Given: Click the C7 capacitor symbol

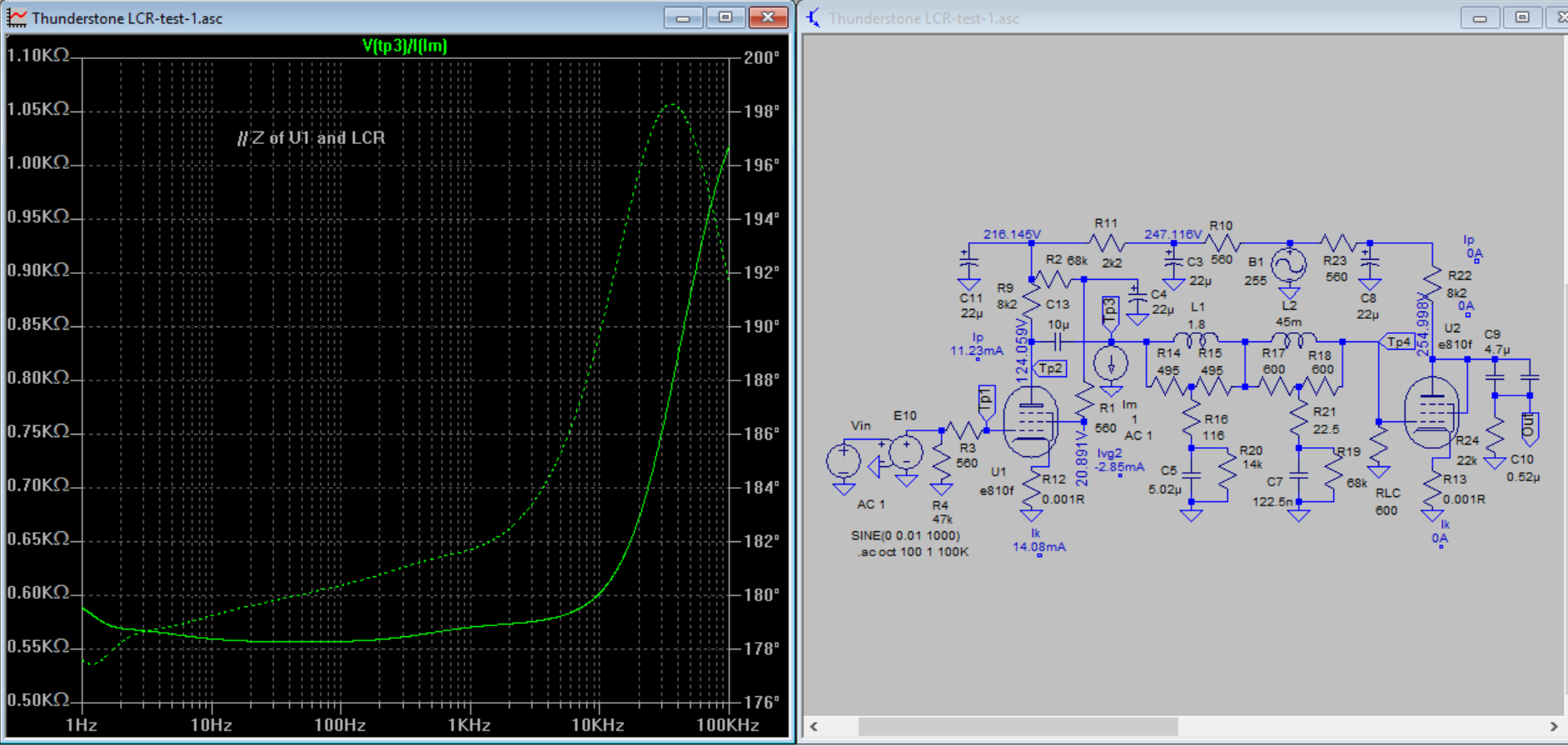Looking at the screenshot, I should (x=1298, y=476).
